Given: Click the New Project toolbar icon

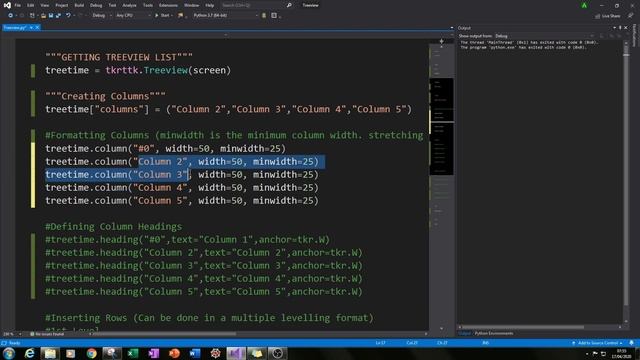Looking at the screenshot, I should [x=32, y=16].
